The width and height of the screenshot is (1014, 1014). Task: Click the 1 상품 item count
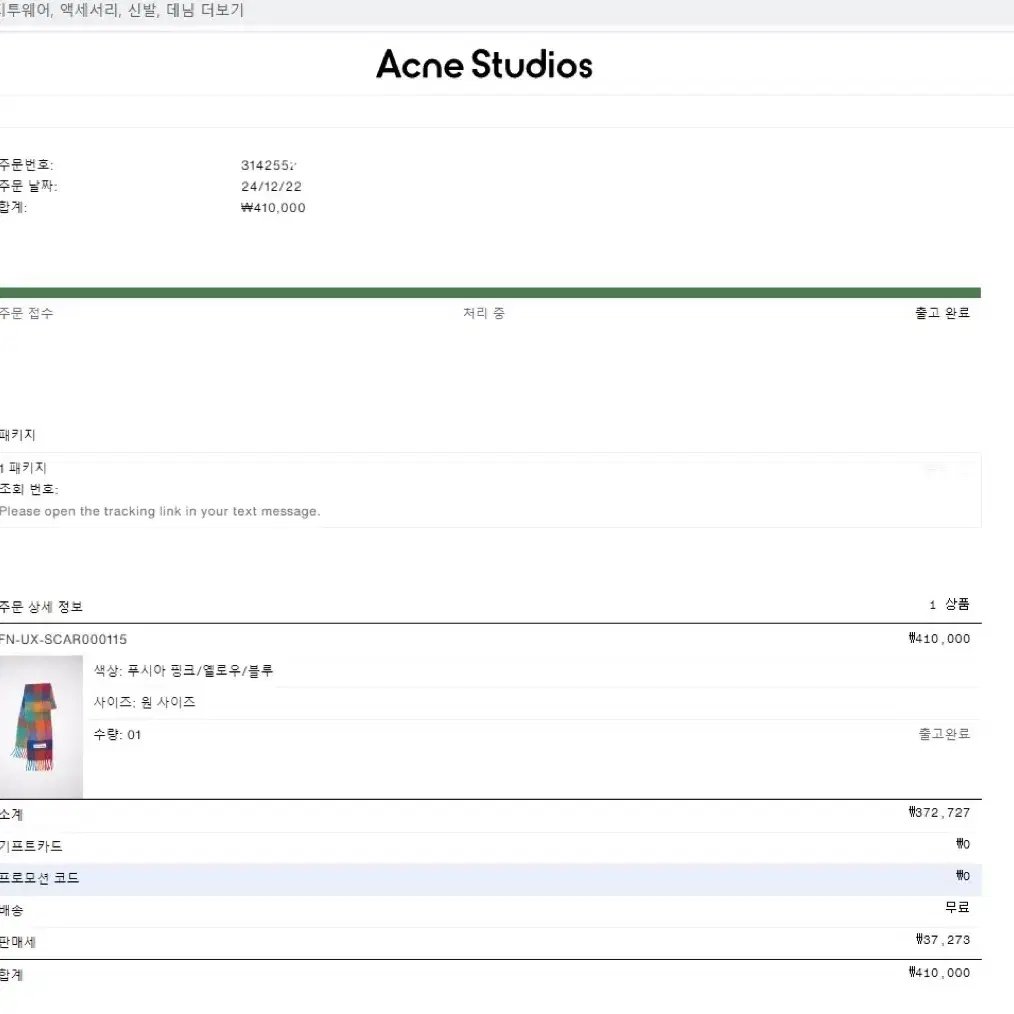pos(949,604)
